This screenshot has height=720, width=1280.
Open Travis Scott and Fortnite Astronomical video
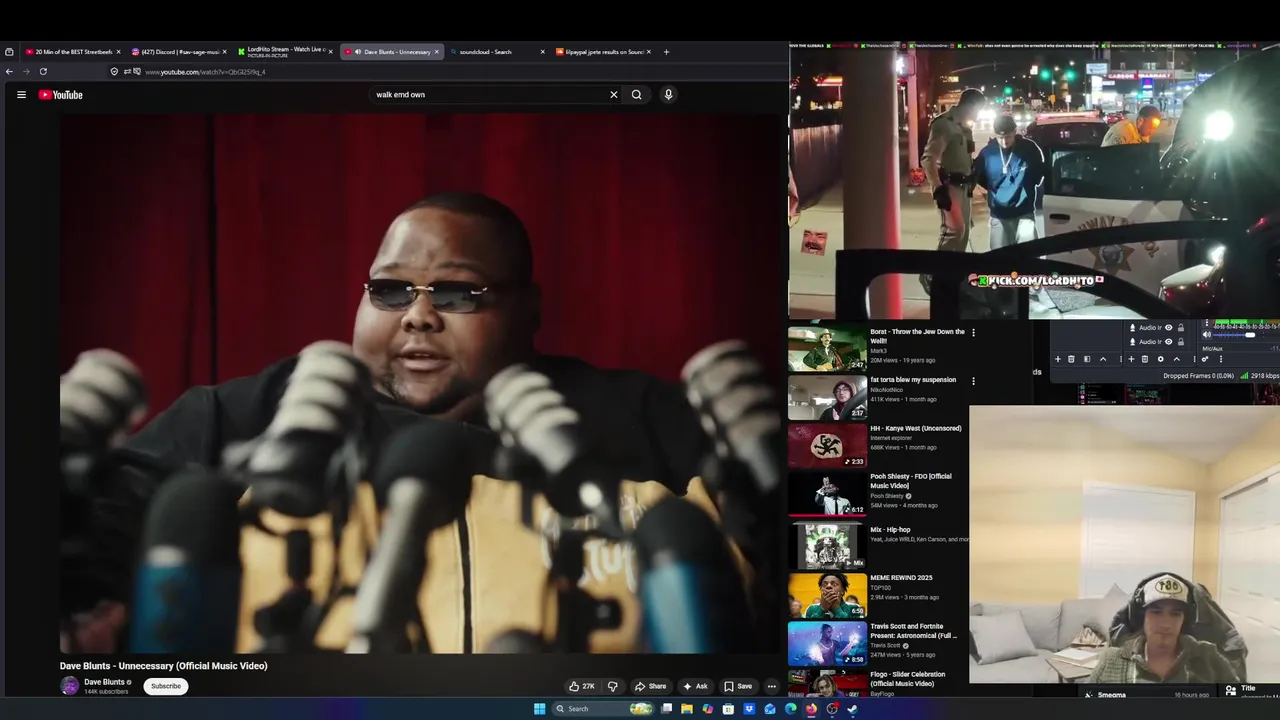coord(913,631)
